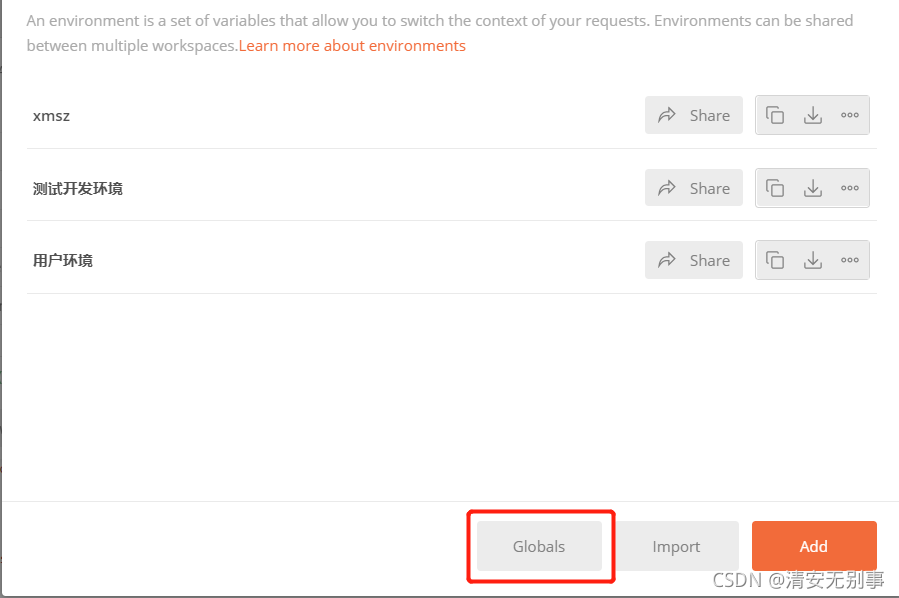Duplicate the xmsz environment
Image resolution: width=899 pixels, height=598 pixels.
(x=775, y=115)
